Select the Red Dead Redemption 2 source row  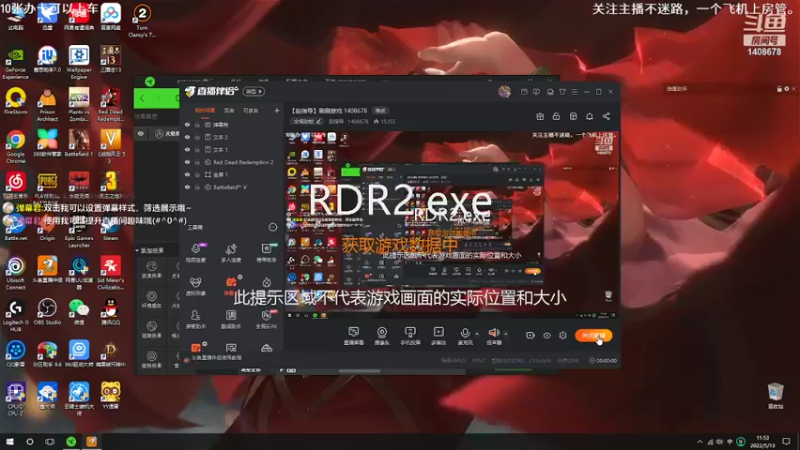pyautogui.click(x=232, y=162)
